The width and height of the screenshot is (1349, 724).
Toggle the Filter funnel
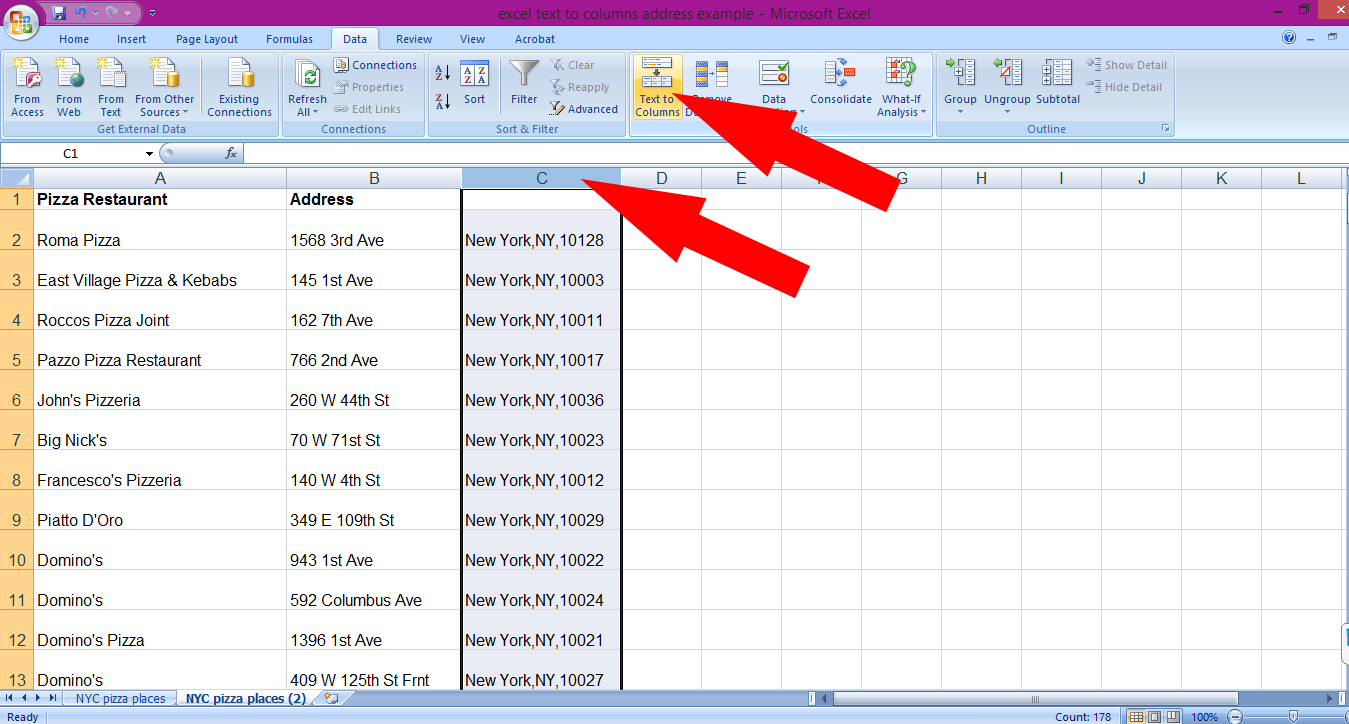[x=524, y=84]
